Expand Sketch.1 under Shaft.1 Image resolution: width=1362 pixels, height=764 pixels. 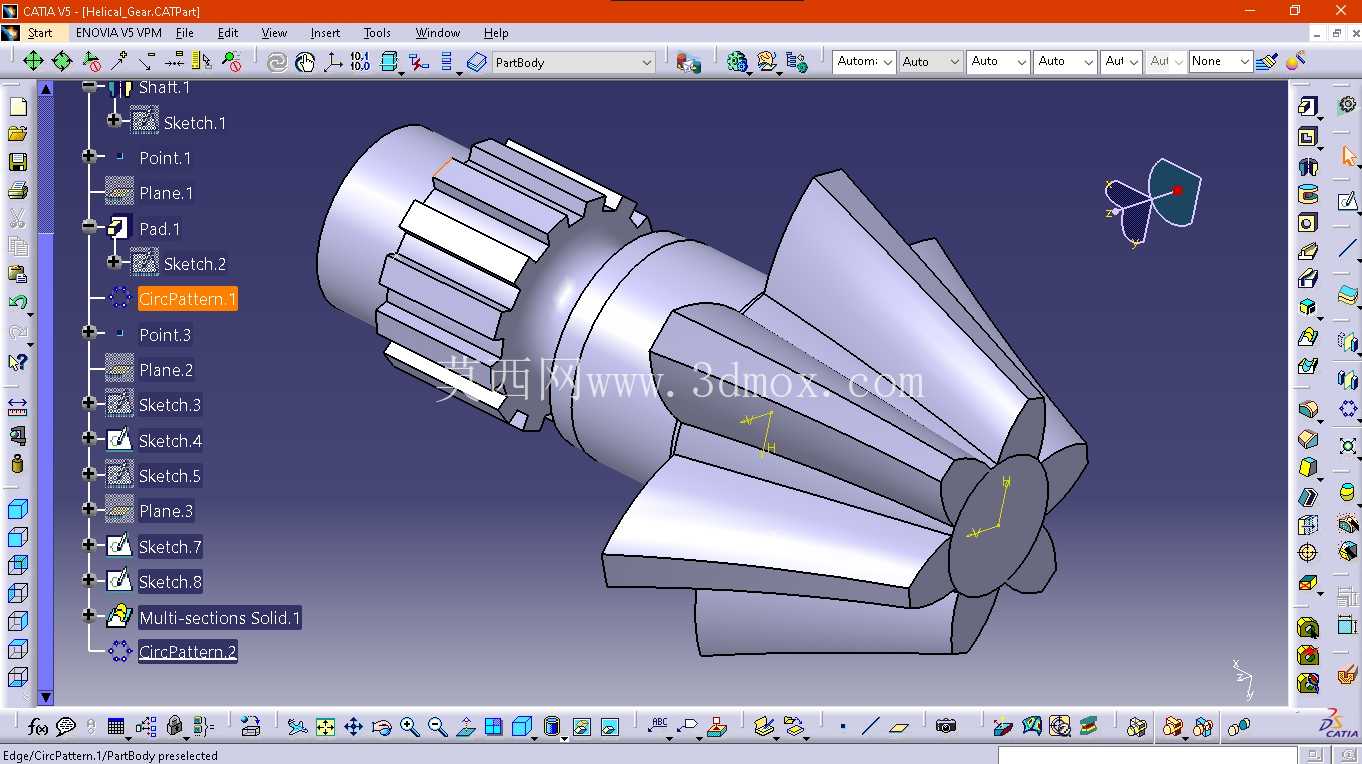[x=114, y=120]
